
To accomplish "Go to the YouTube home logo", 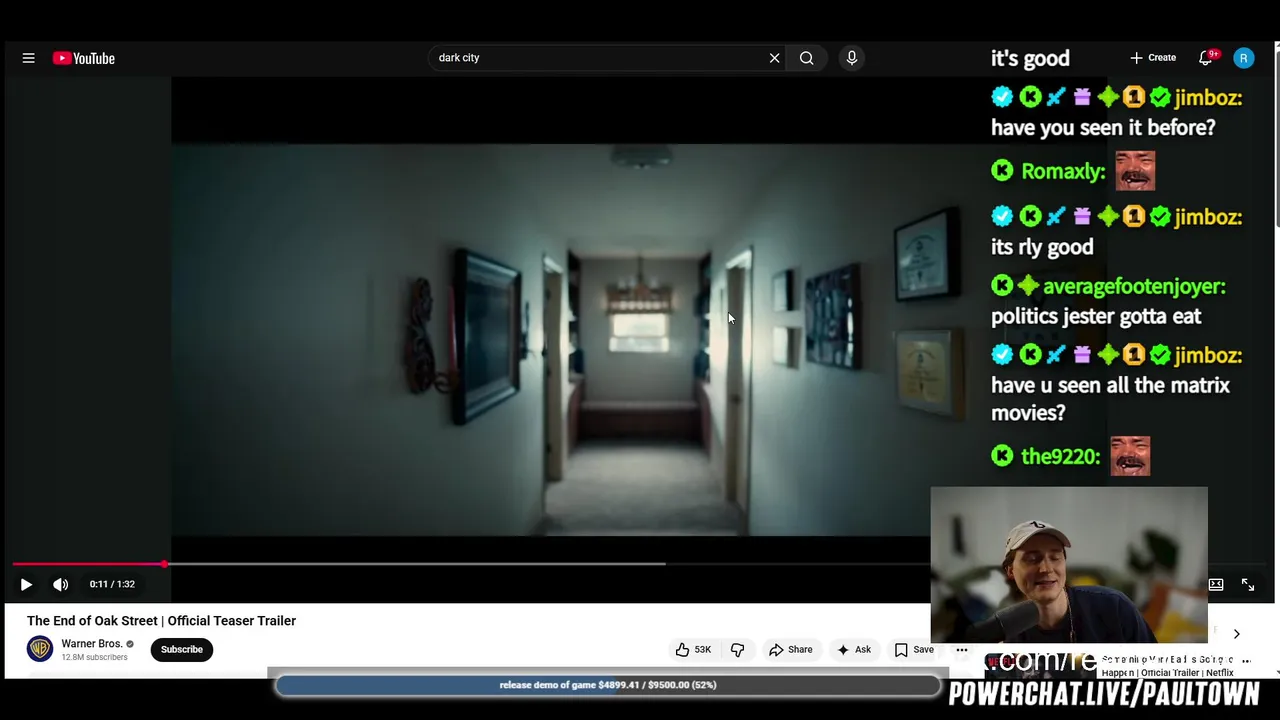I will [x=84, y=58].
